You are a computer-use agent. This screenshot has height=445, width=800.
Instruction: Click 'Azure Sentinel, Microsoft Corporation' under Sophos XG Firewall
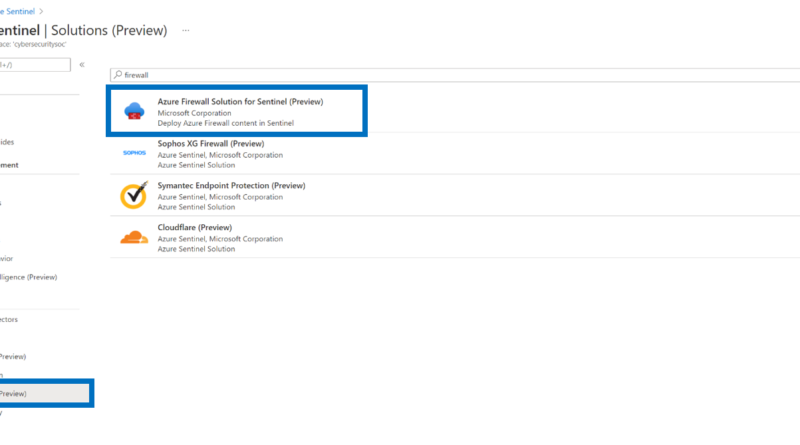[x=220, y=155]
